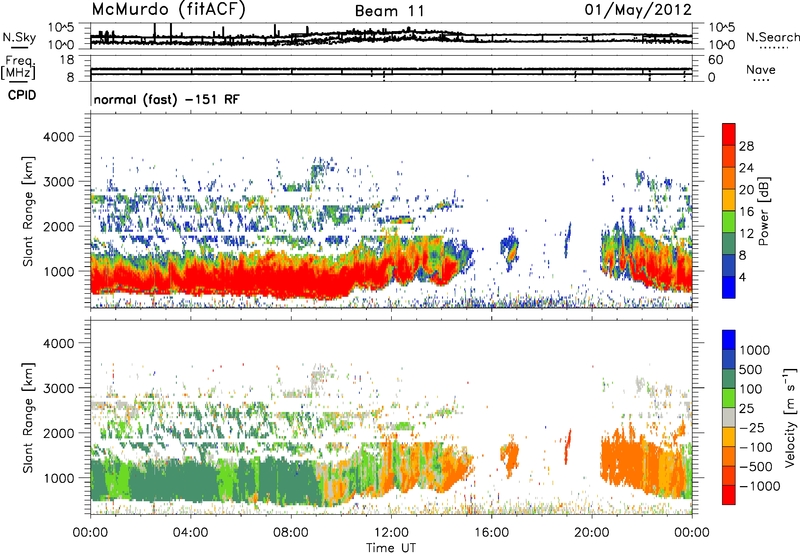Click the -1000 label on velocity colorbar
This screenshot has width=800, height=554.
click(x=760, y=486)
